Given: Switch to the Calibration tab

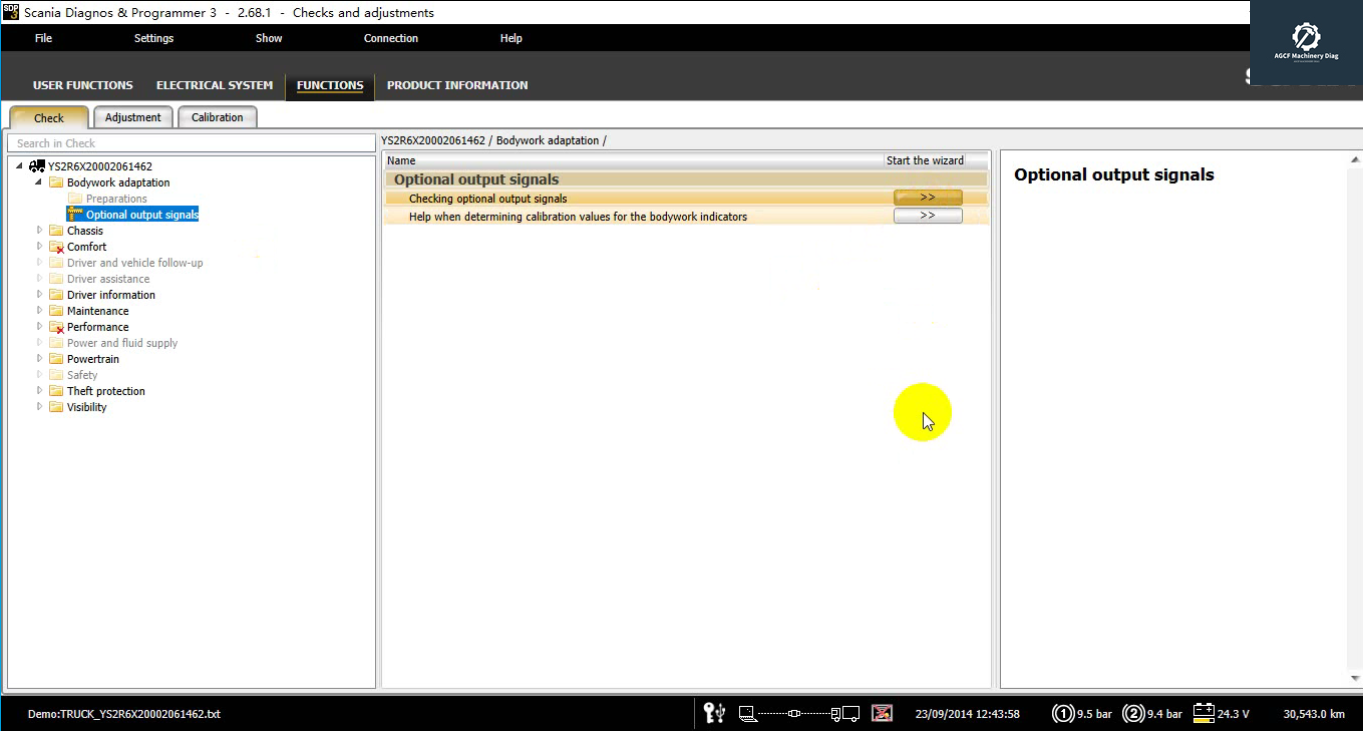Looking at the screenshot, I should (217, 117).
